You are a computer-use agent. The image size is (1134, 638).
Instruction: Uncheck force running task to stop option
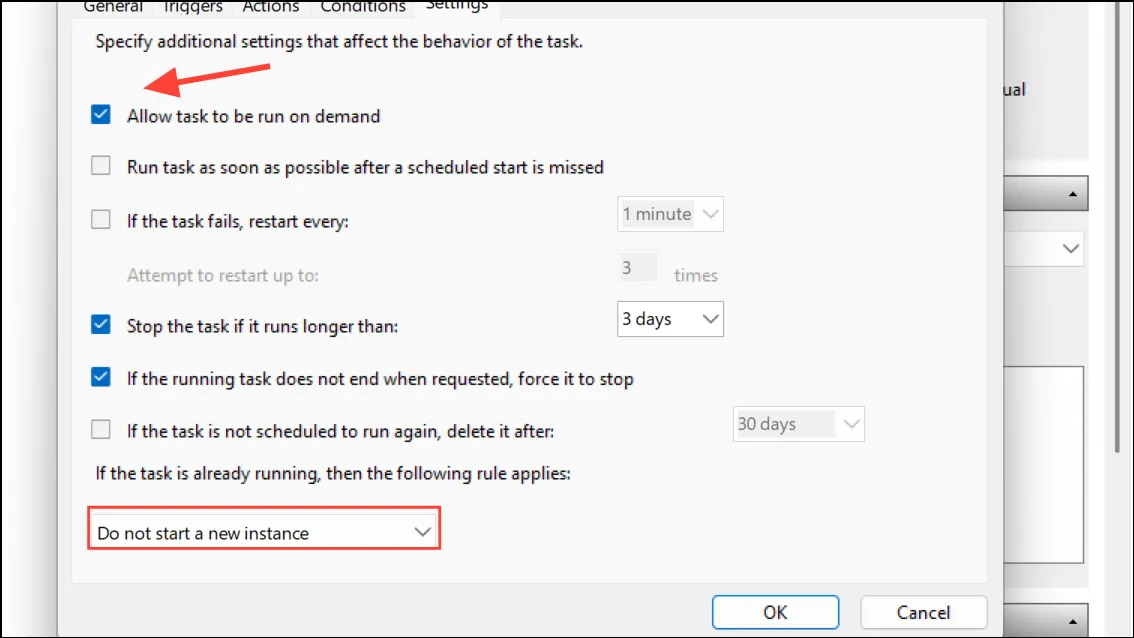[x=101, y=378]
